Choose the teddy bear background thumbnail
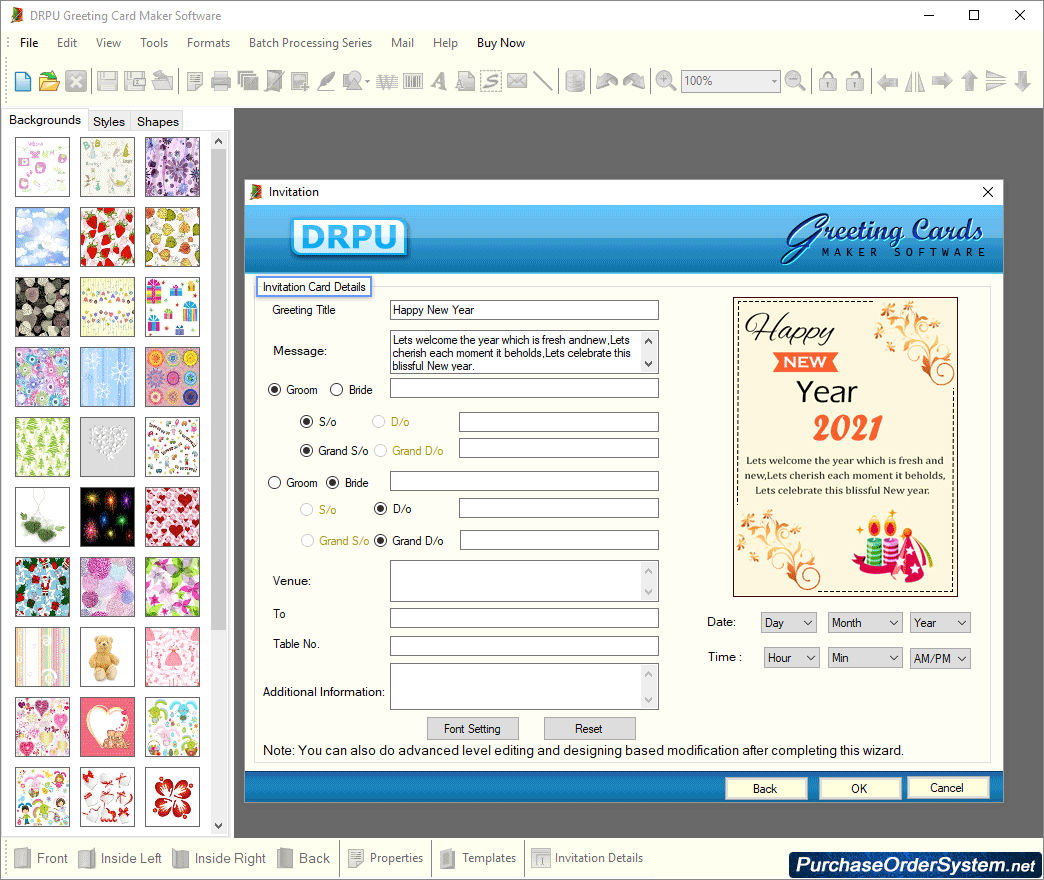 click(x=107, y=657)
